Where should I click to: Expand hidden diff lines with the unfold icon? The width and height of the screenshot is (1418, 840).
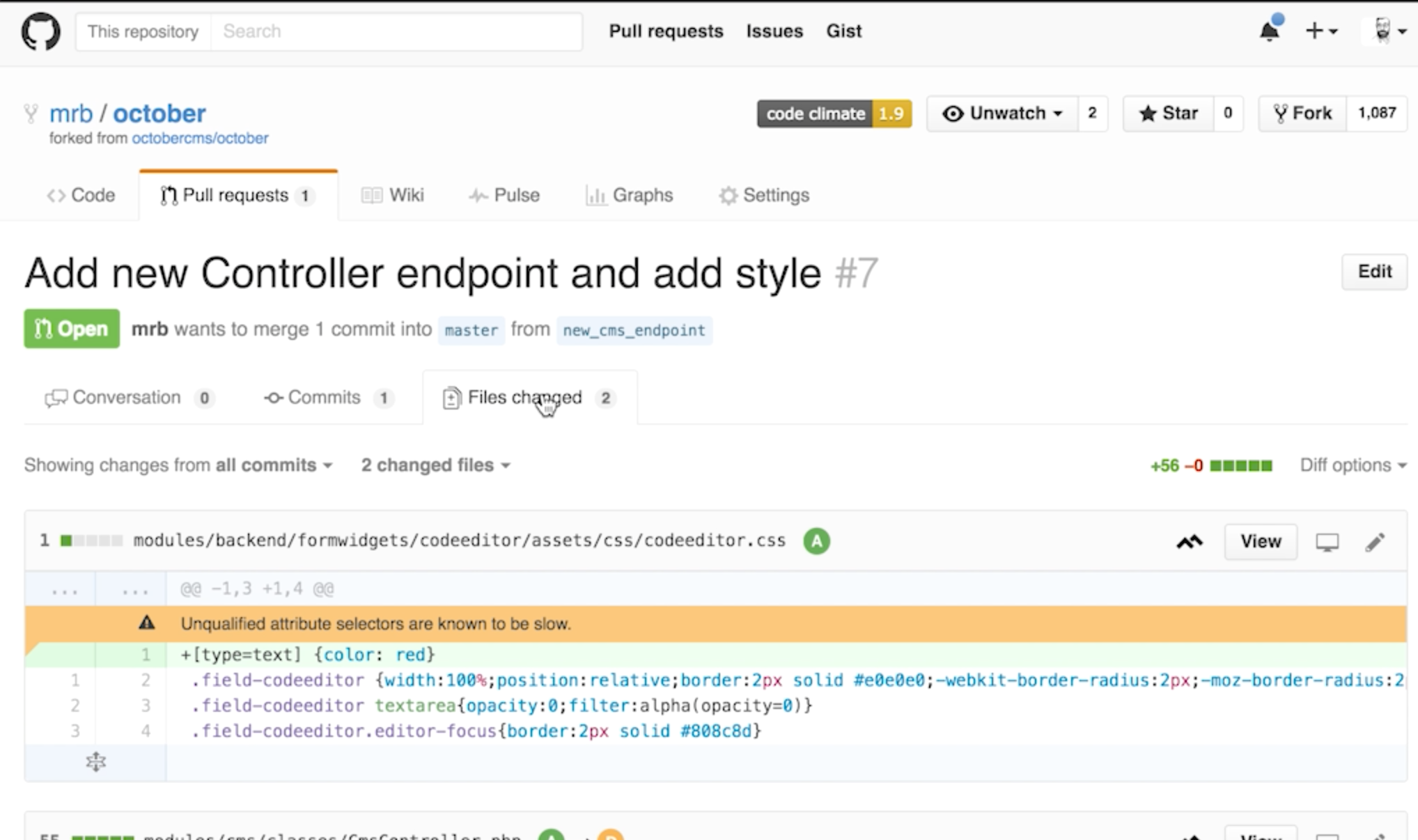pos(95,762)
